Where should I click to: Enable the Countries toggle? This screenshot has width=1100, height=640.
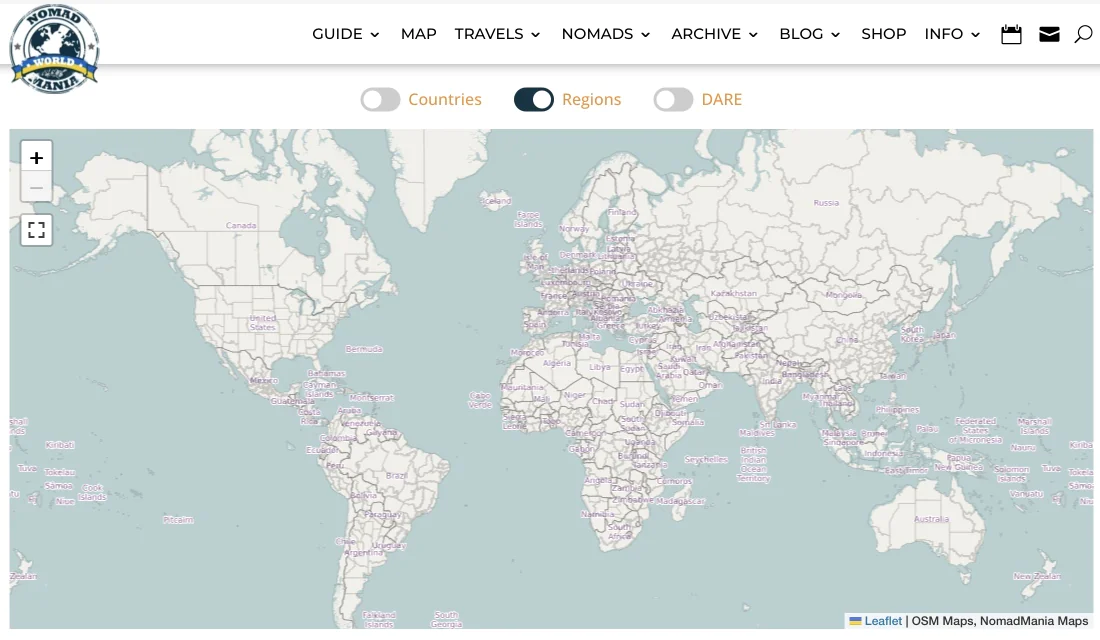[381, 99]
